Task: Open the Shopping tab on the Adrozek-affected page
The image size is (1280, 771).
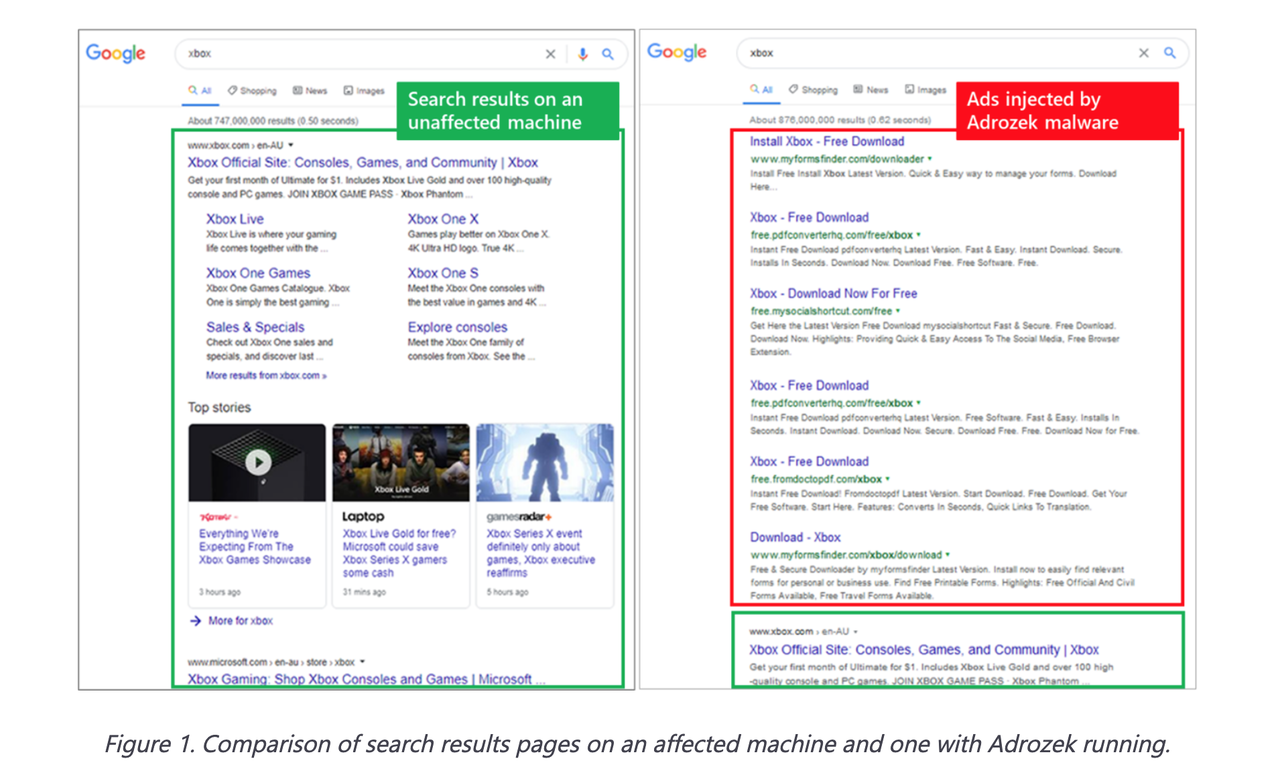Action: tap(813, 90)
